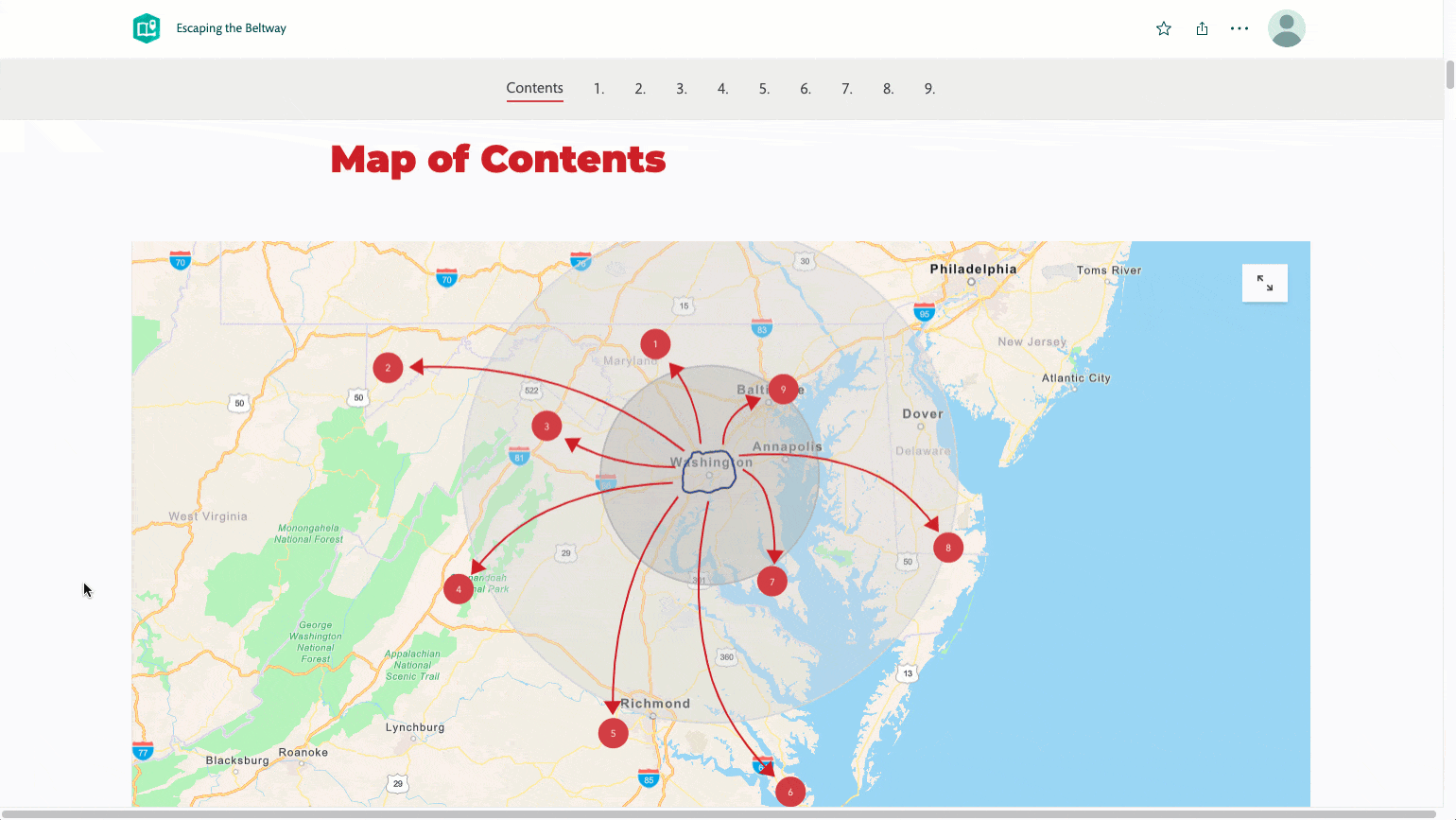Jump to section 4 in the navigation bar

tap(722, 88)
